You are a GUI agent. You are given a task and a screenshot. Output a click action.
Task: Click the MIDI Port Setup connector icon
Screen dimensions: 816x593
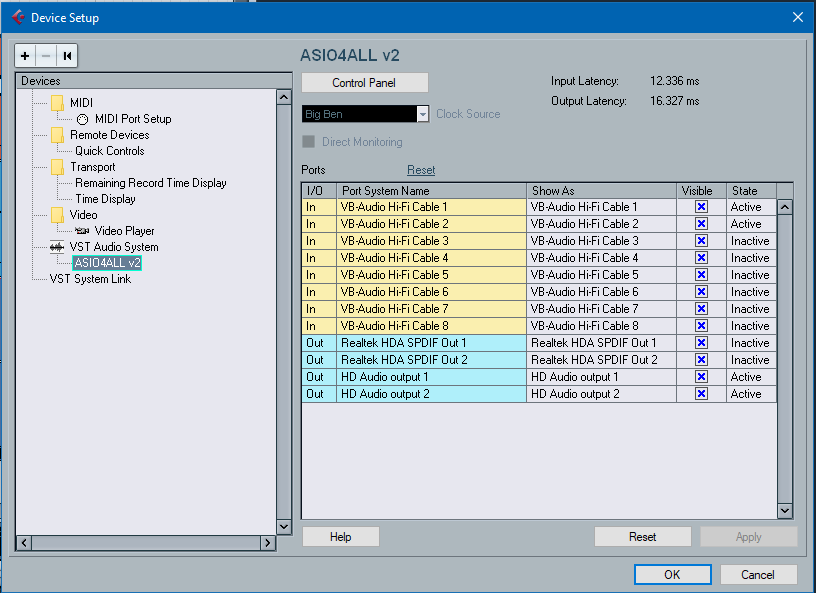(x=83, y=119)
